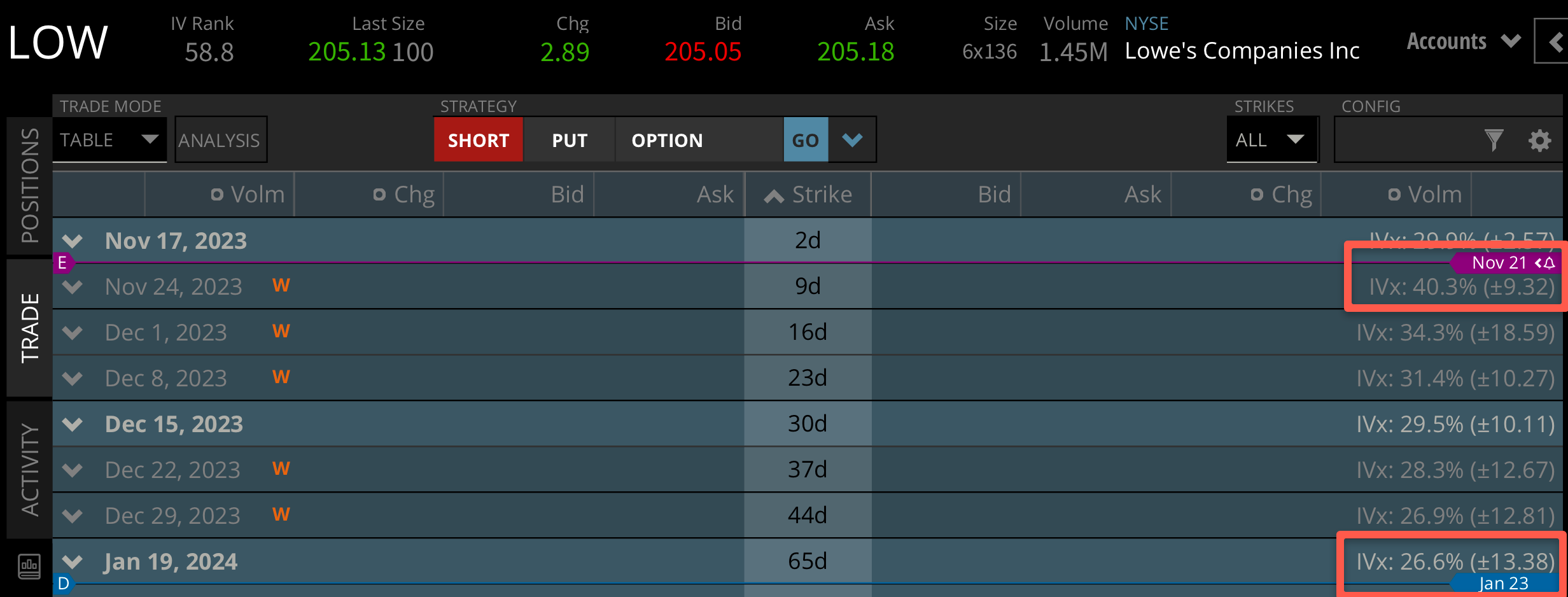The image size is (1568, 597).
Task: Expand the Dec 15, 2023 expiration row
Action: (73, 425)
